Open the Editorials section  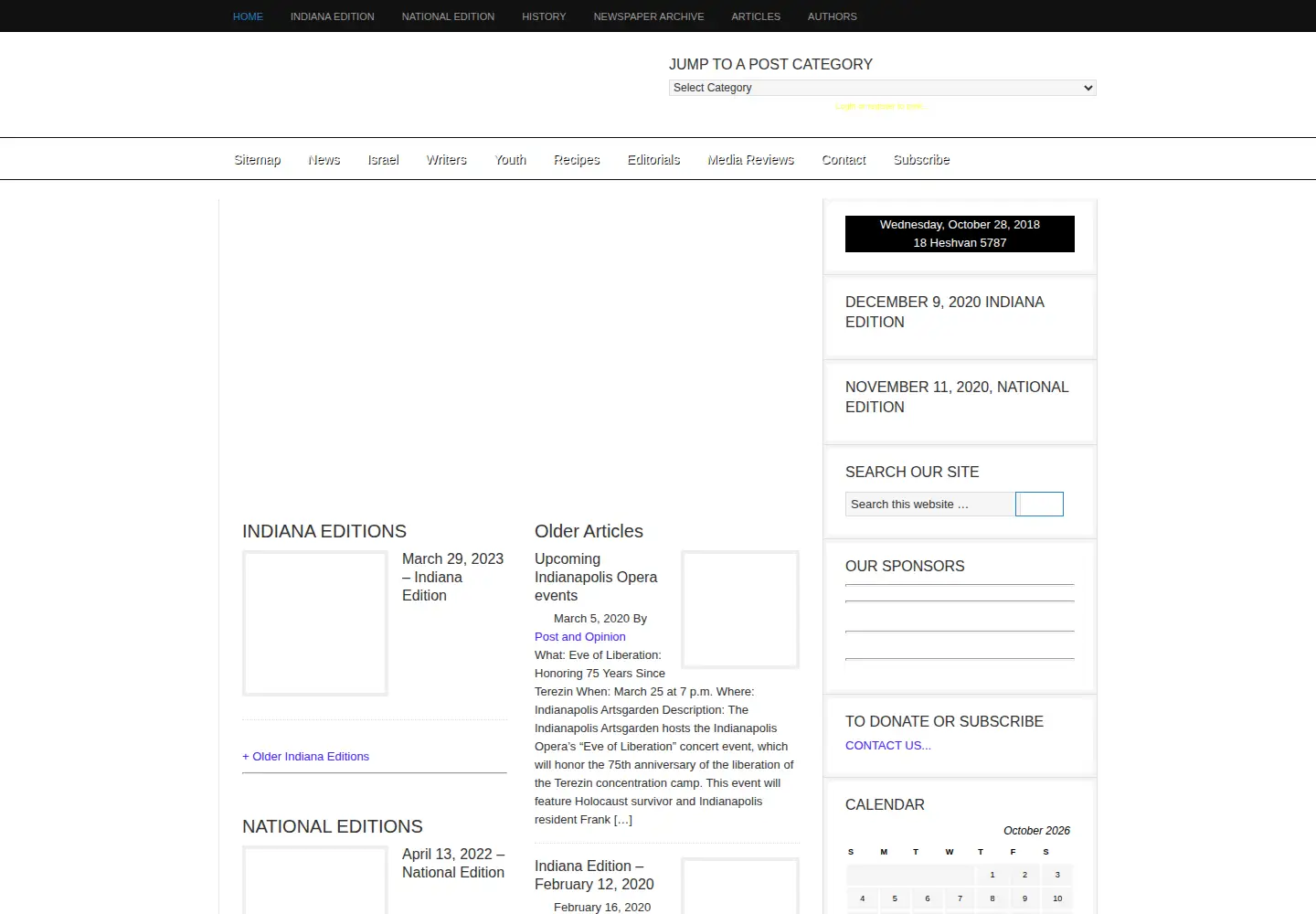[654, 160]
